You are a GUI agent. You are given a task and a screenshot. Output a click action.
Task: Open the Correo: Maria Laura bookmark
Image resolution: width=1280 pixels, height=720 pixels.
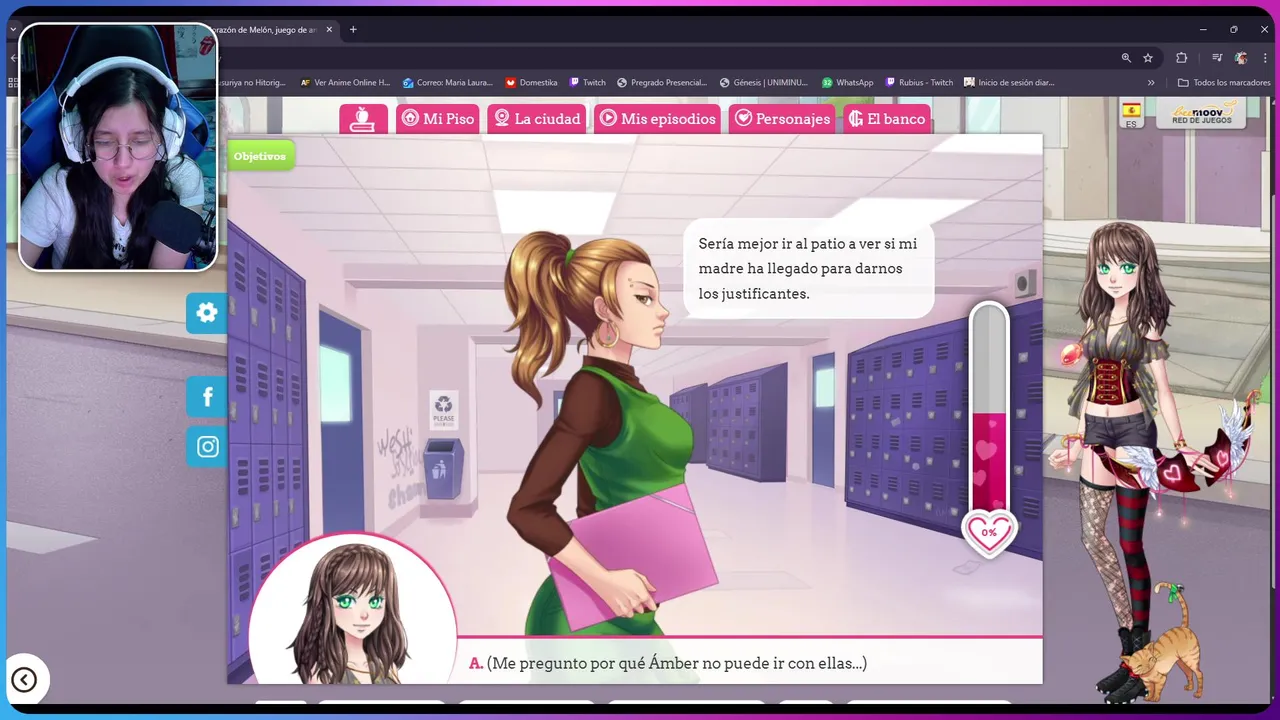point(447,83)
